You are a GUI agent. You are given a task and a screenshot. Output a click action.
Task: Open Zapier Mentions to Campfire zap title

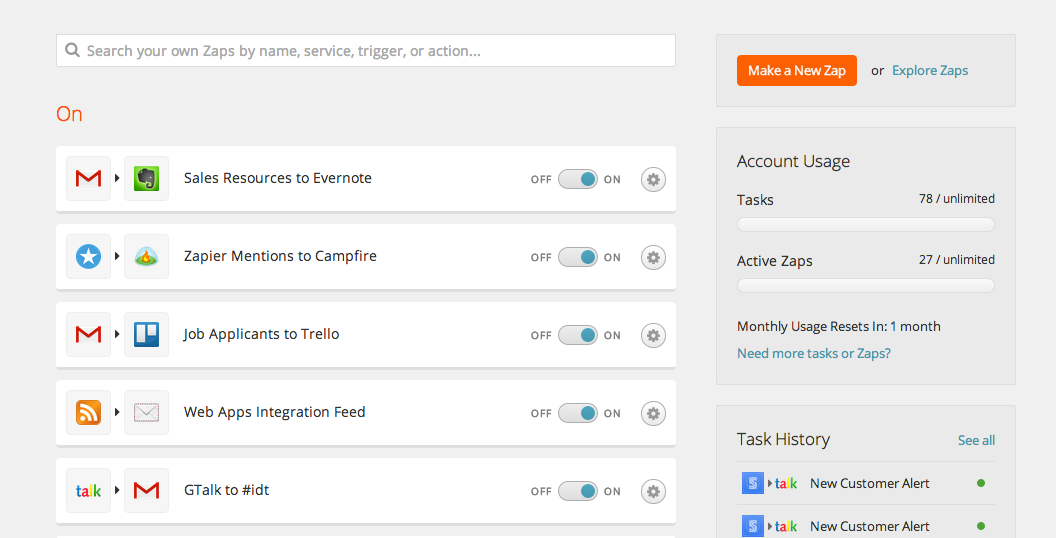point(280,256)
